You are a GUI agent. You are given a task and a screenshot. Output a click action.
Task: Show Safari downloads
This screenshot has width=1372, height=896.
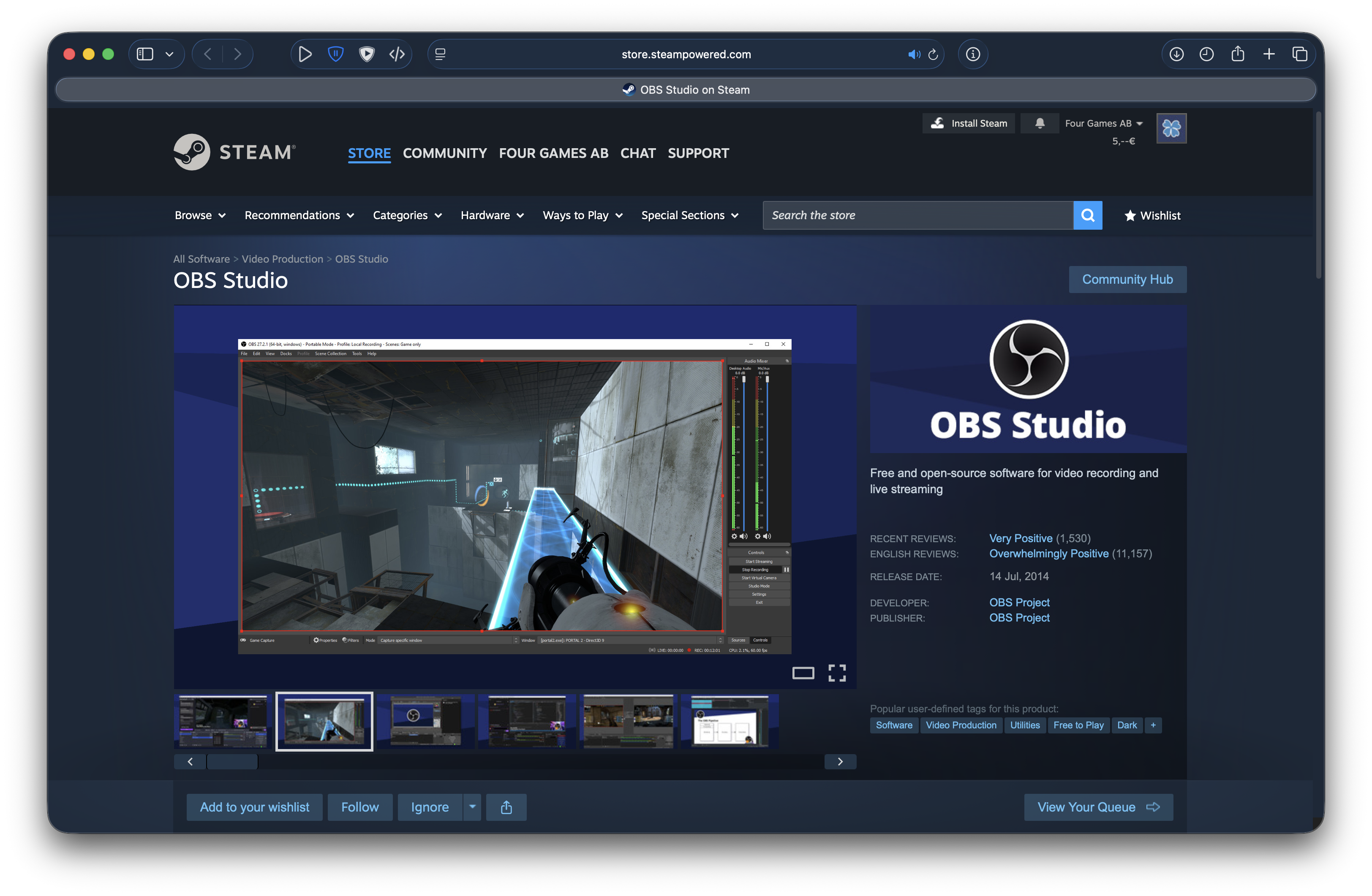pos(1176,54)
